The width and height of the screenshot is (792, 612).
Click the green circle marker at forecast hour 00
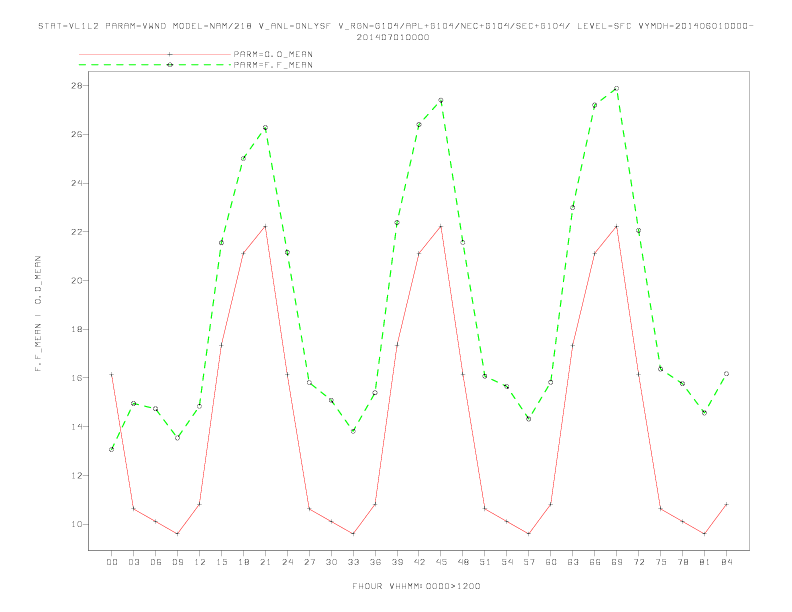click(112, 449)
